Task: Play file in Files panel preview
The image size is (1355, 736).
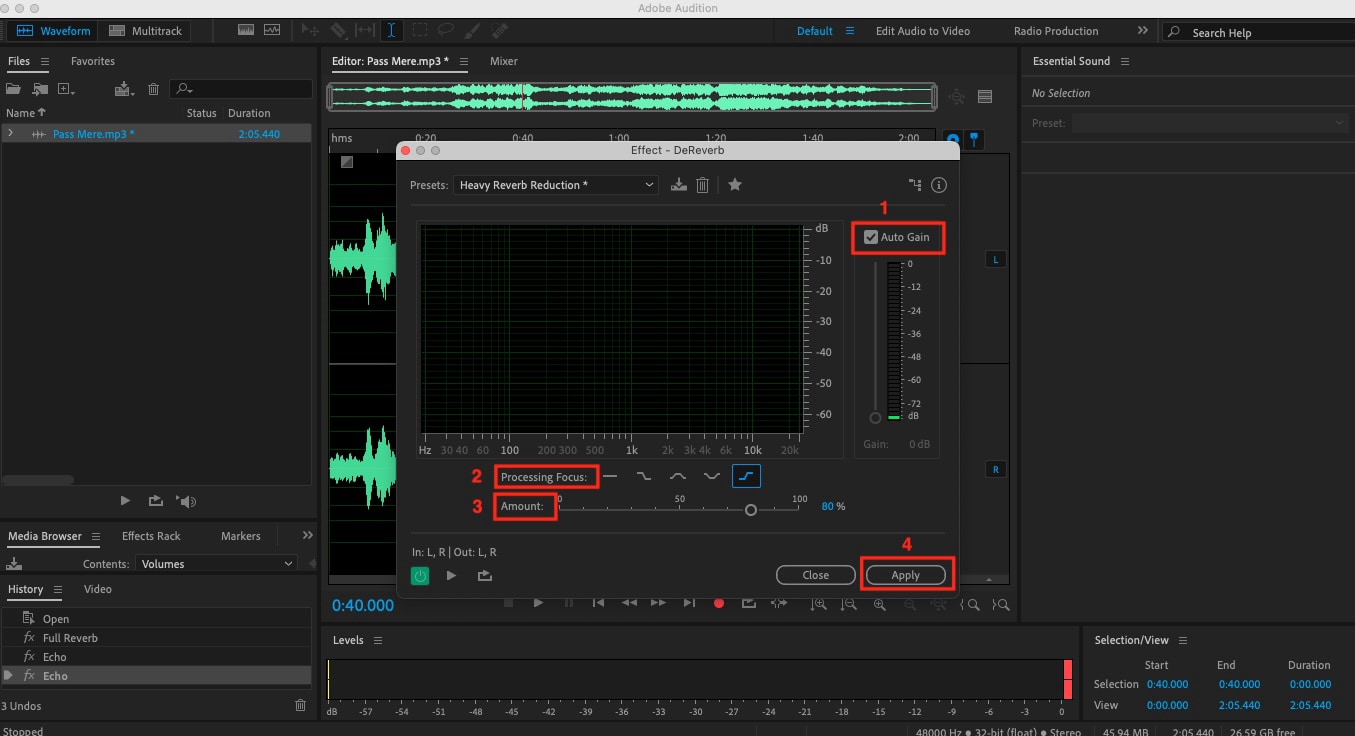Action: pos(125,501)
